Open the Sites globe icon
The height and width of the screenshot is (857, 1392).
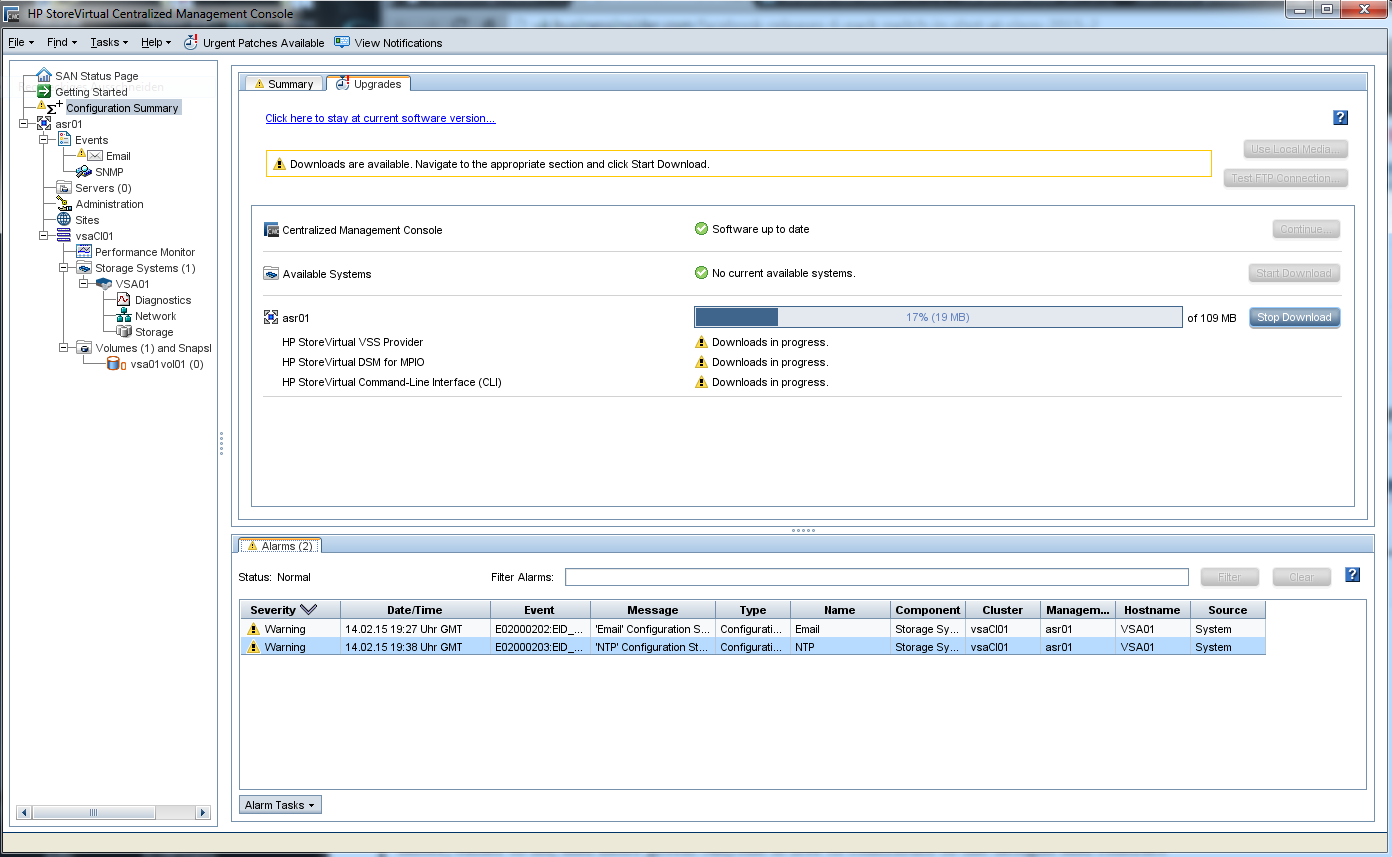click(x=64, y=220)
